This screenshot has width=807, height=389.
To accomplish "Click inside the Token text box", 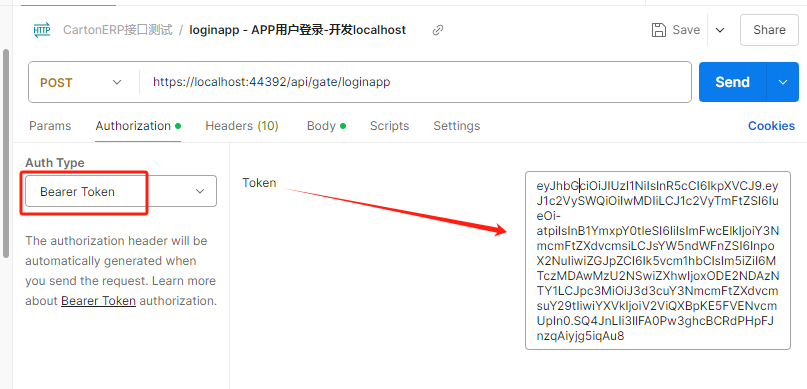I will tap(658, 260).
